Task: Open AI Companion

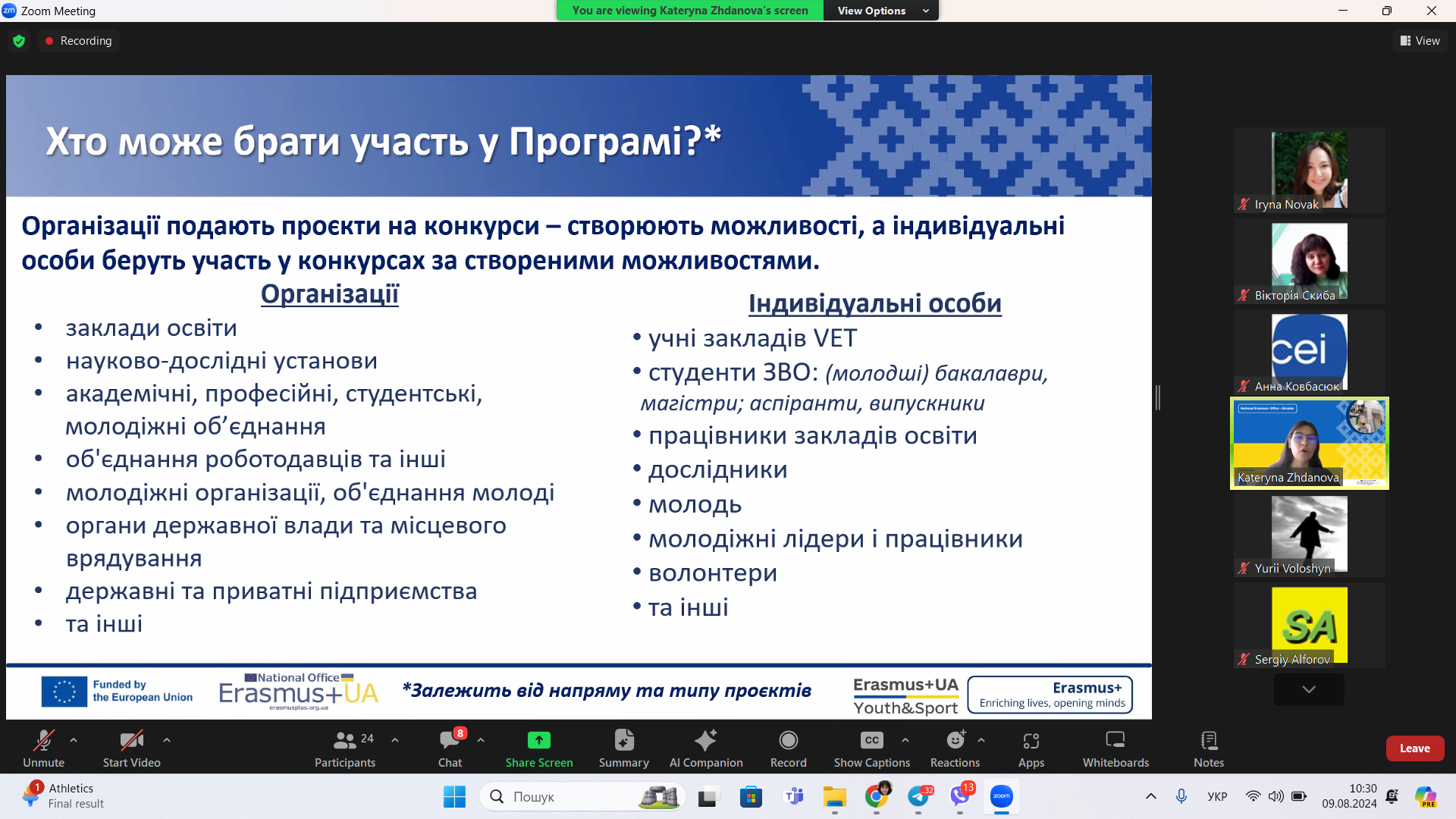Action: point(705,748)
